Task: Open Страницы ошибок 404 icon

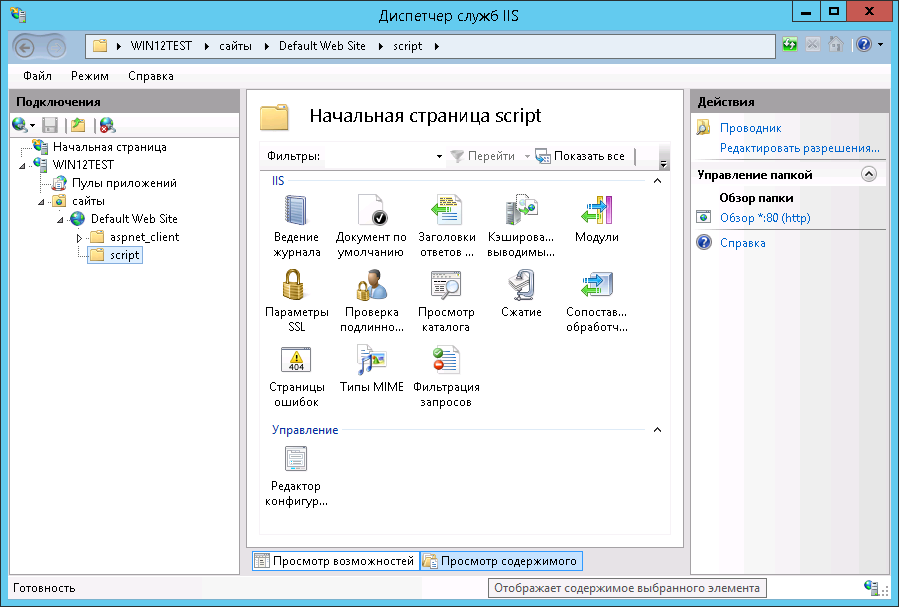Action: click(x=296, y=361)
